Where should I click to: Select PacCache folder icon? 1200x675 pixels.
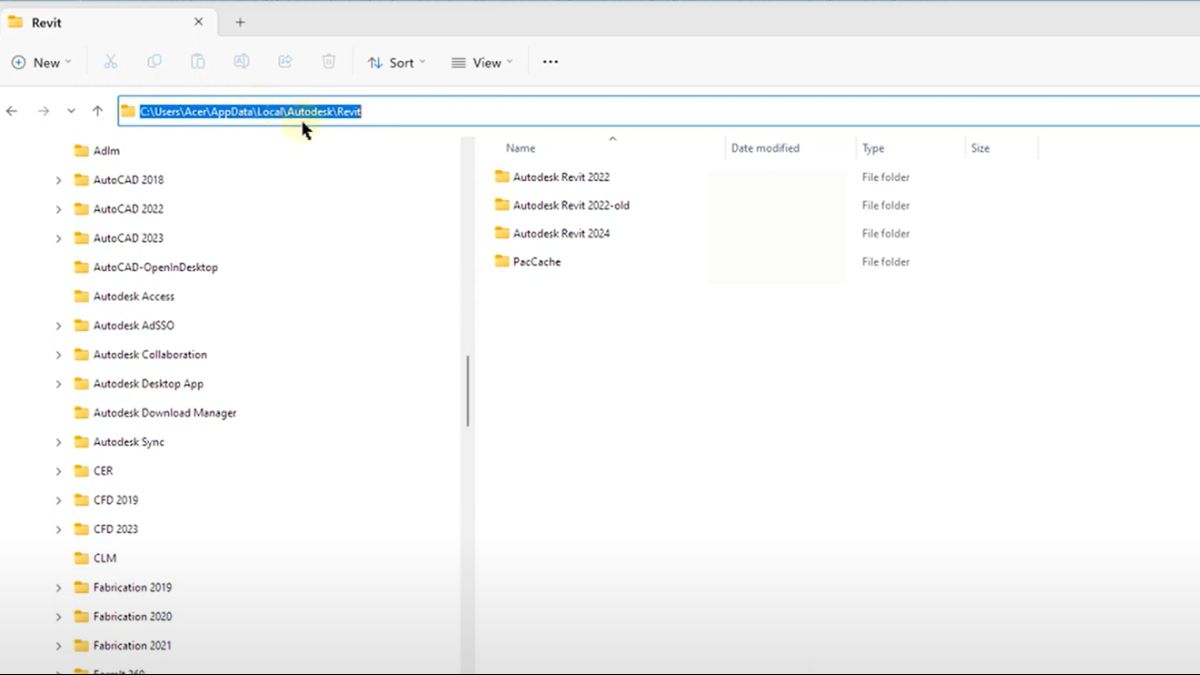pos(502,261)
